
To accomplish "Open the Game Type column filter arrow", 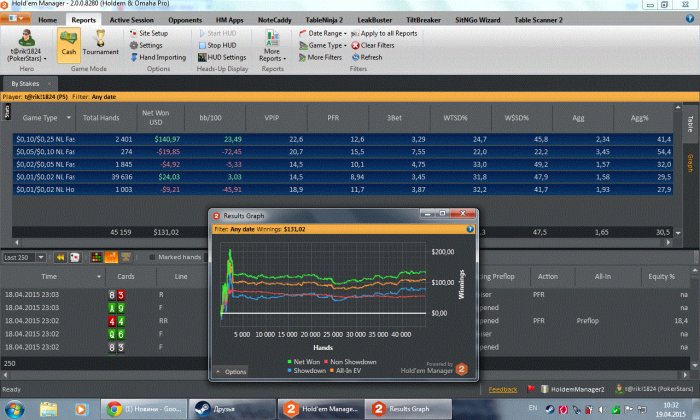I will (x=69, y=118).
